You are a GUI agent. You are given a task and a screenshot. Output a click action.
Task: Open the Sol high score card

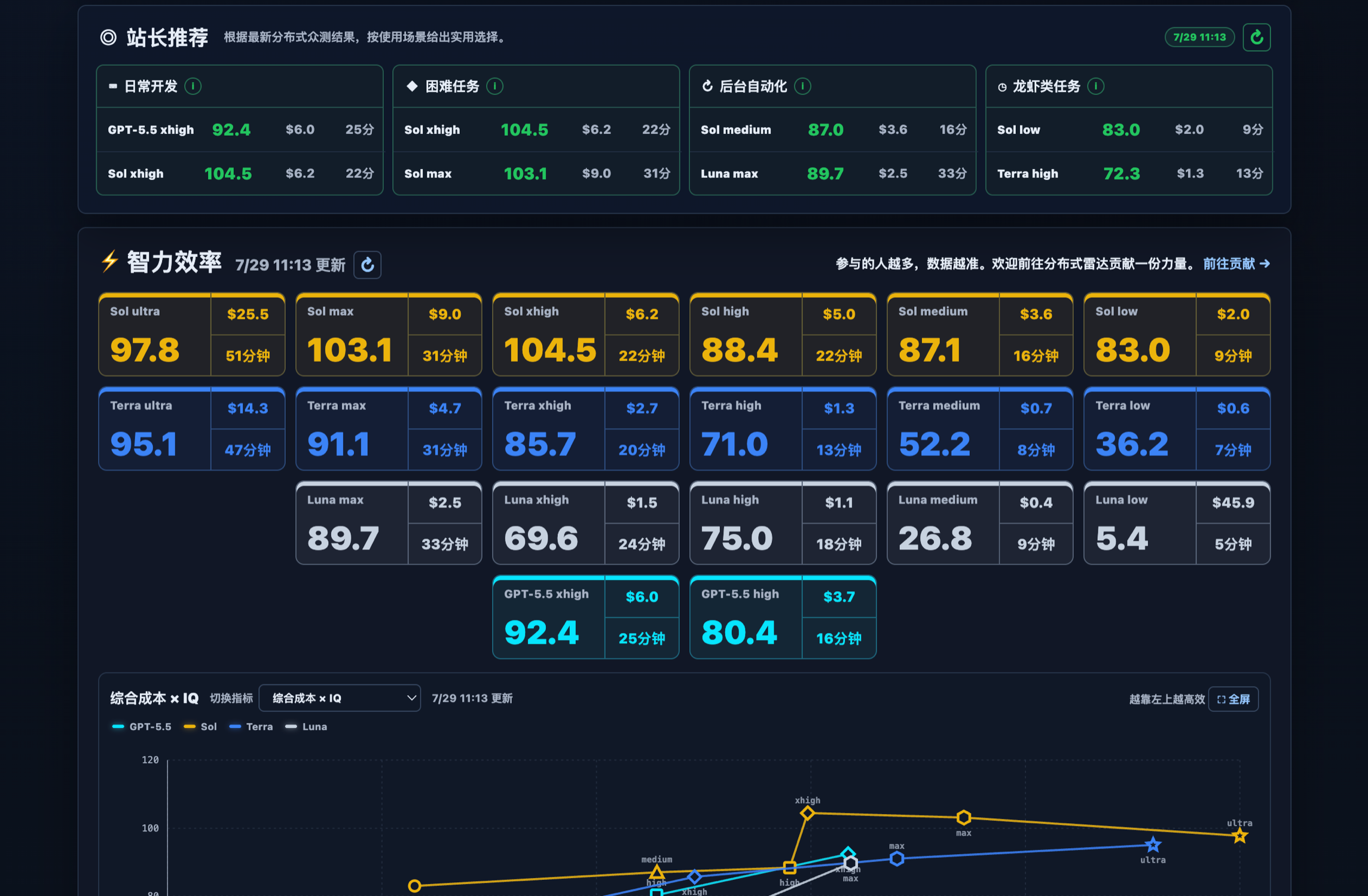(783, 334)
